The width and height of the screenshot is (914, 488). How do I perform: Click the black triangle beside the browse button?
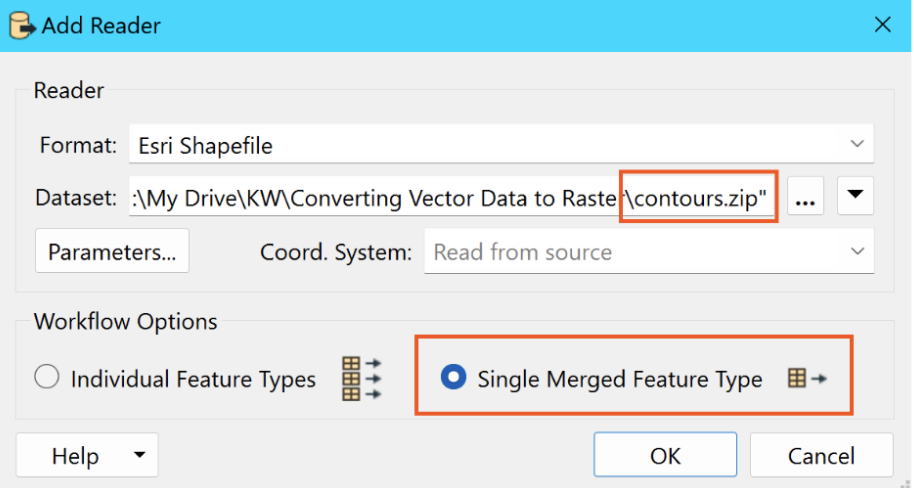855,195
